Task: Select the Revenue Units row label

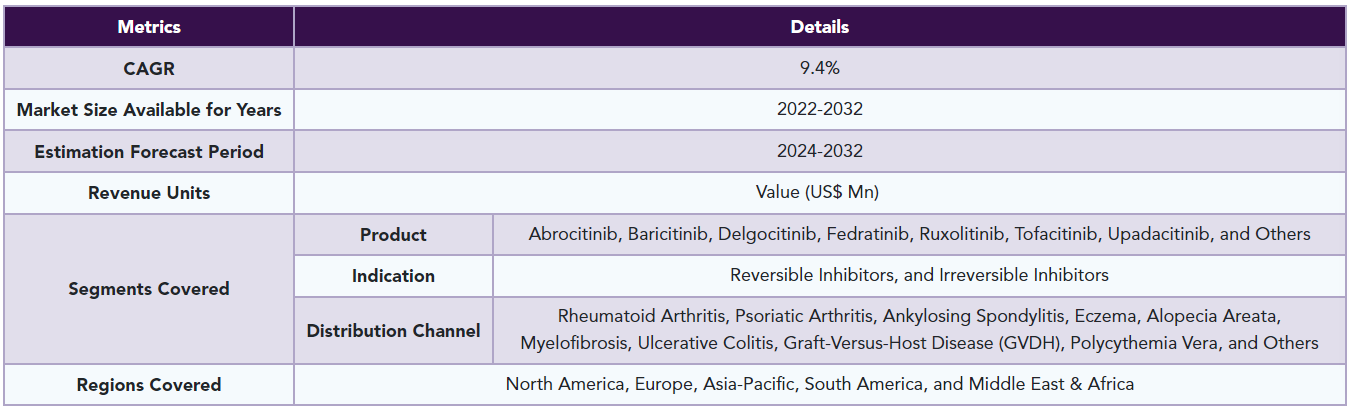Action: [x=149, y=193]
